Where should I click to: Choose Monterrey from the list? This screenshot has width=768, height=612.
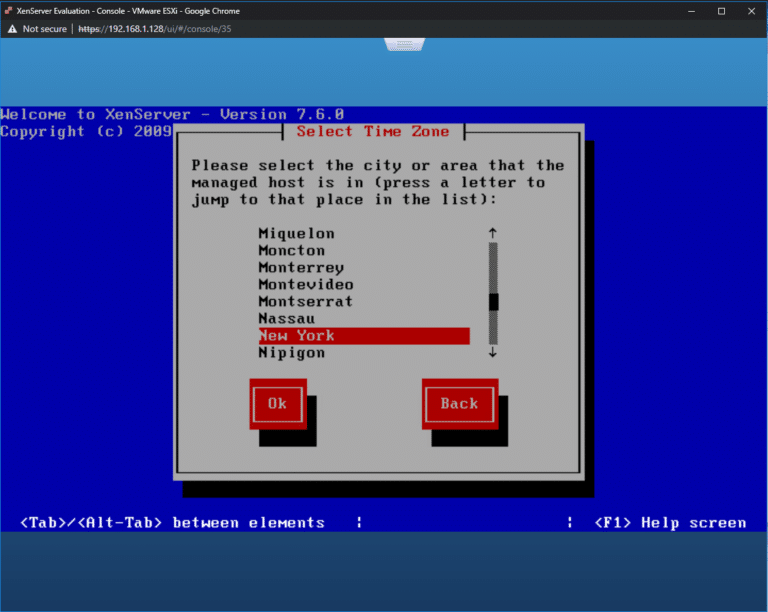(301, 268)
